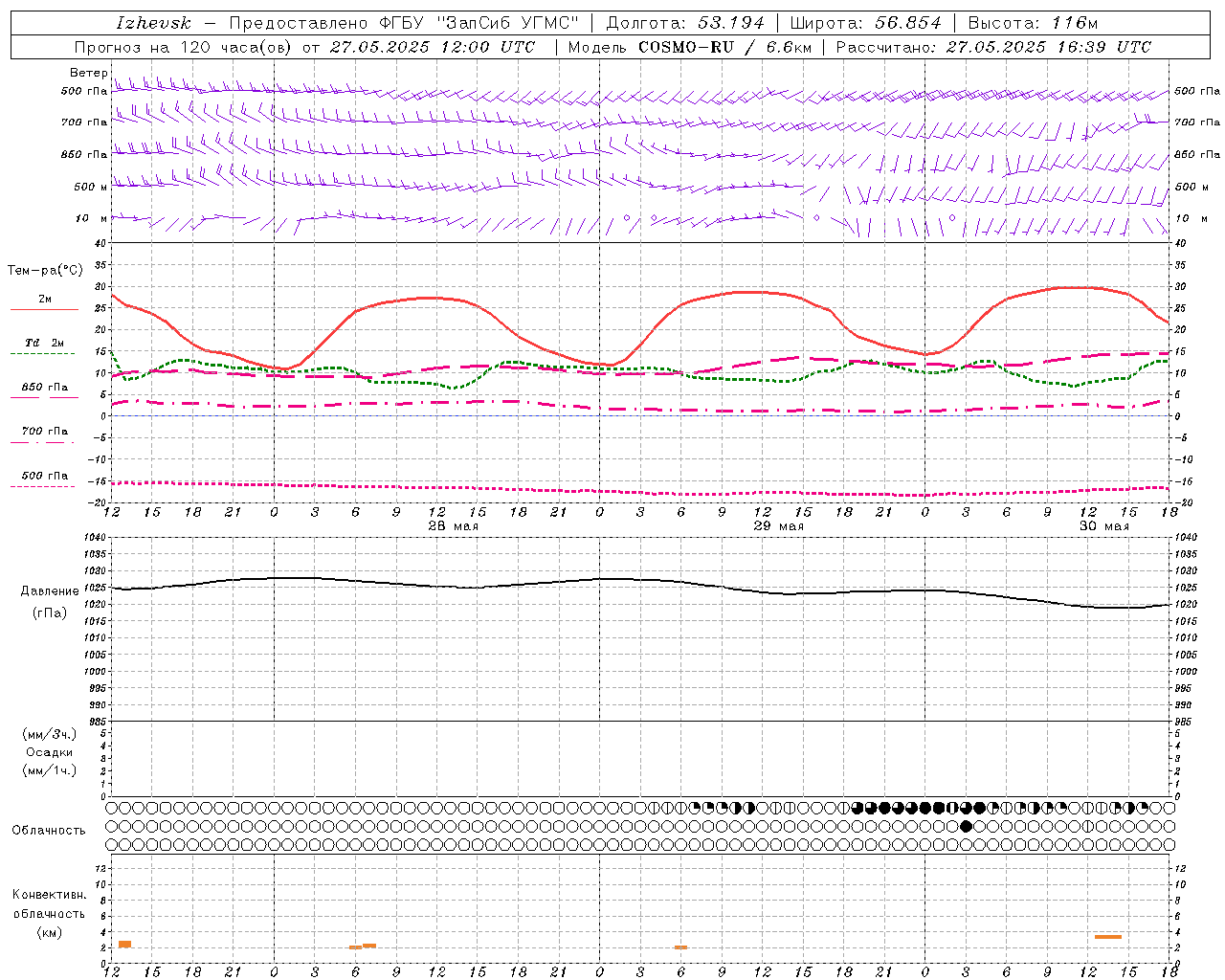Click the Осадки precipitation label
1225x980 pixels.
click(x=50, y=752)
